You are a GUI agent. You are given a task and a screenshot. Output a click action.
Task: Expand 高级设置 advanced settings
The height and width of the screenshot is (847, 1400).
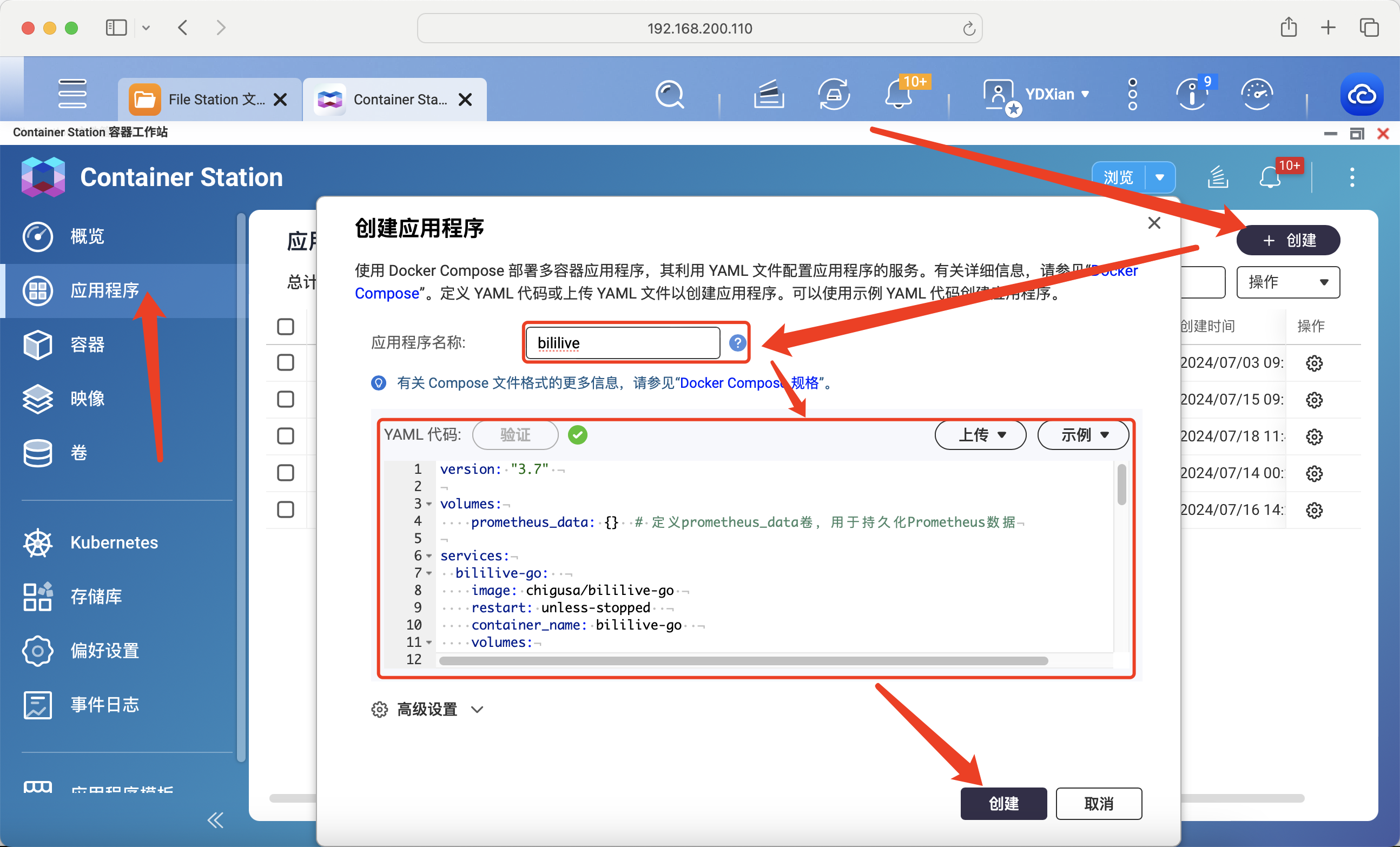pyautogui.click(x=427, y=709)
